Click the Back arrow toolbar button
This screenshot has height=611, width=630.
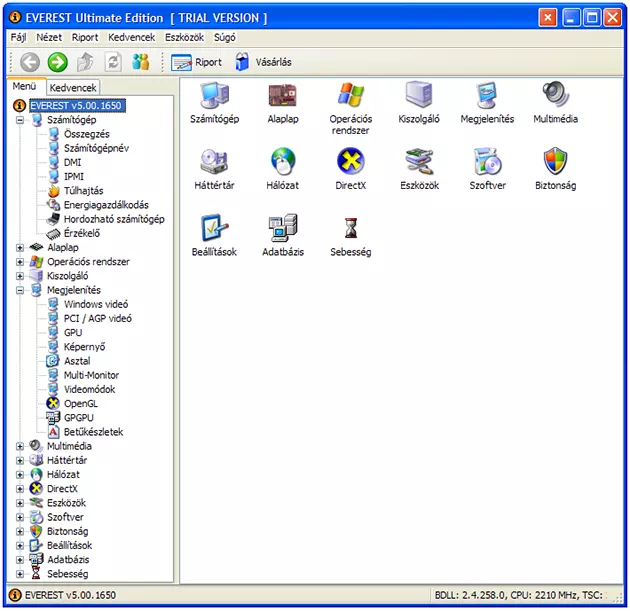(30, 62)
